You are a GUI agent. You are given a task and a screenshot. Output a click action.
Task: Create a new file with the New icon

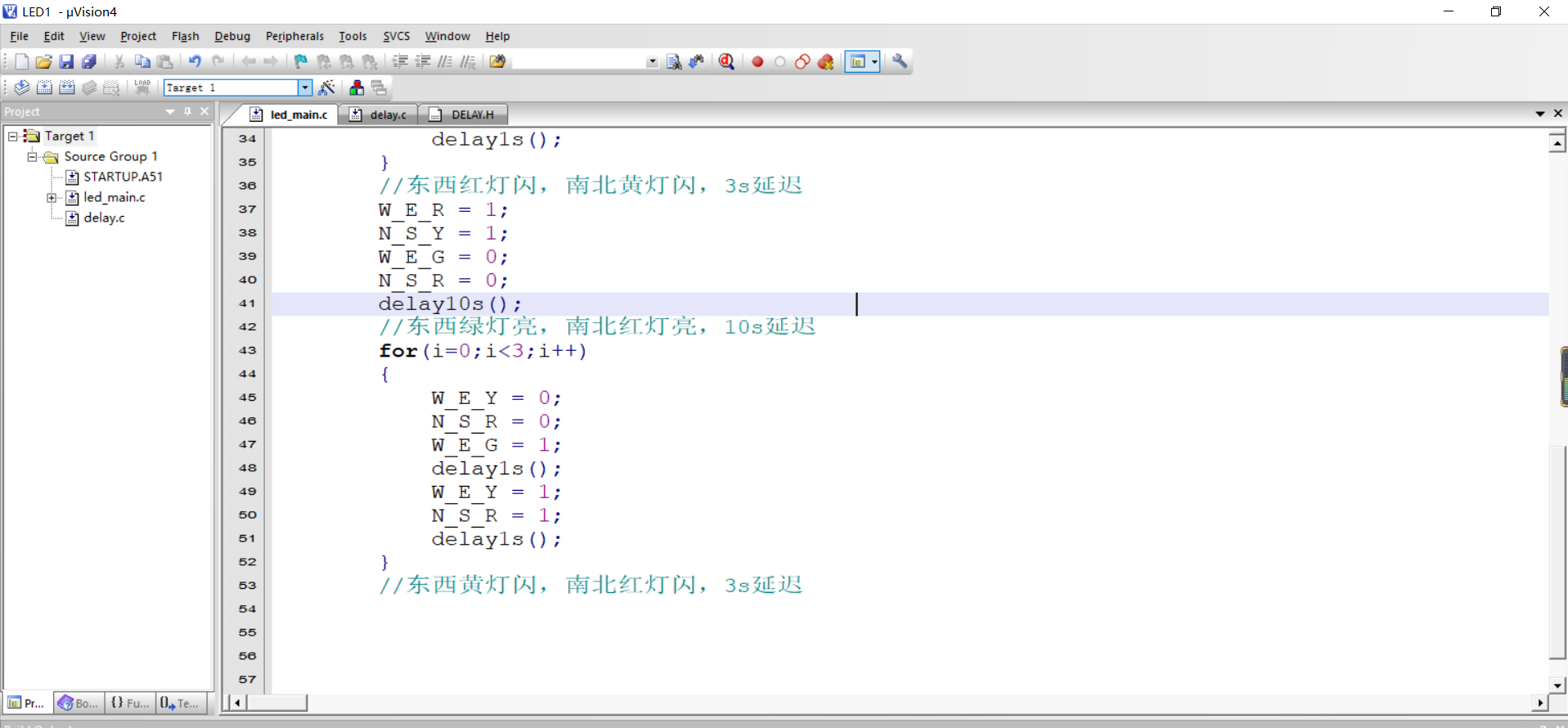(22, 61)
